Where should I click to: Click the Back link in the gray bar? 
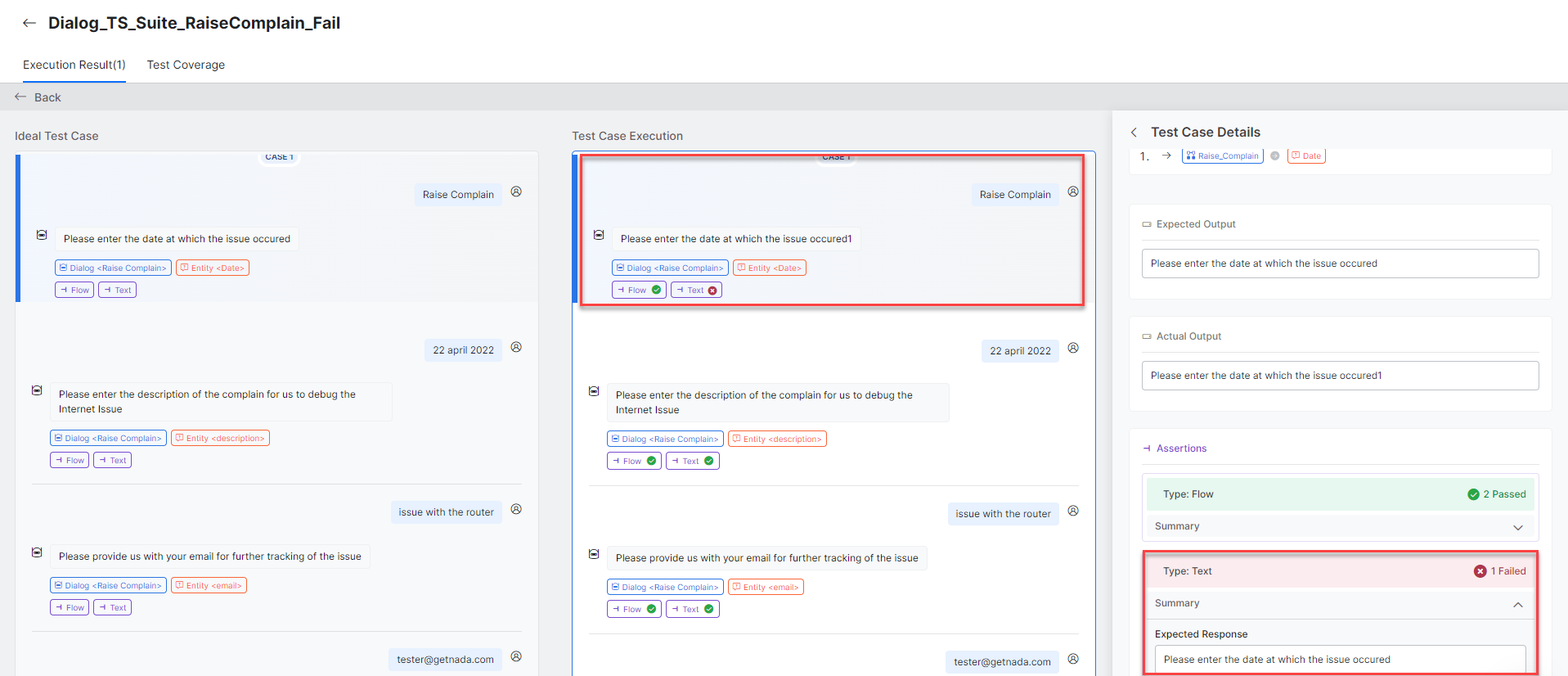point(38,97)
